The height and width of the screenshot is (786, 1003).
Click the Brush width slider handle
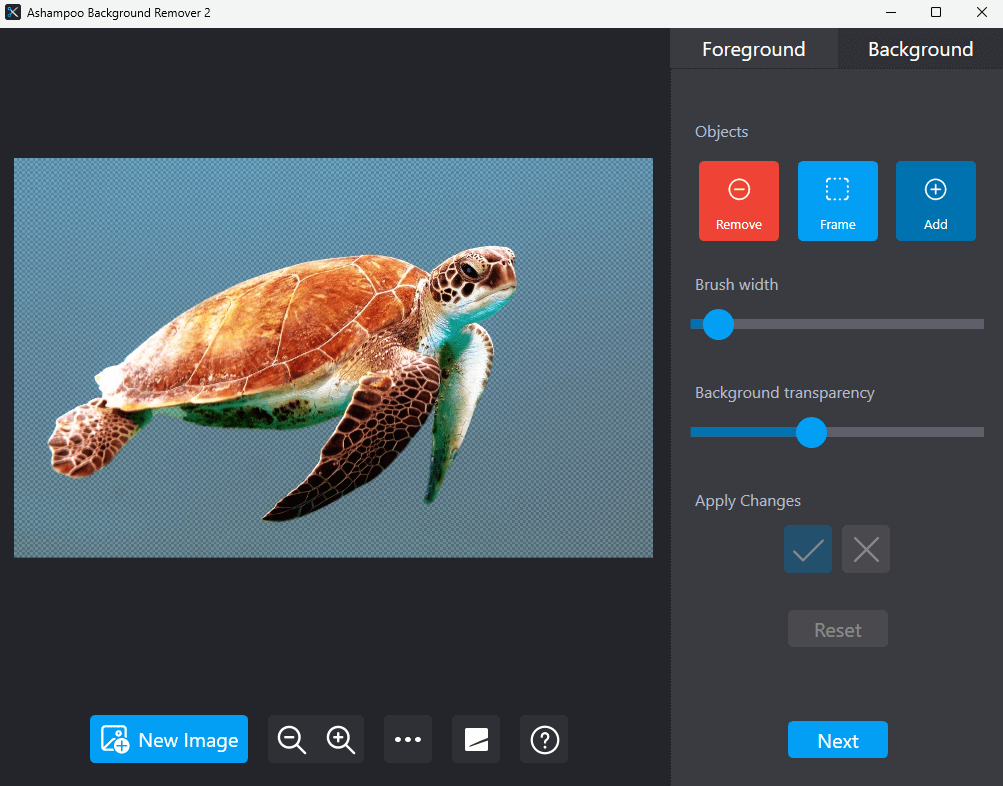[718, 324]
